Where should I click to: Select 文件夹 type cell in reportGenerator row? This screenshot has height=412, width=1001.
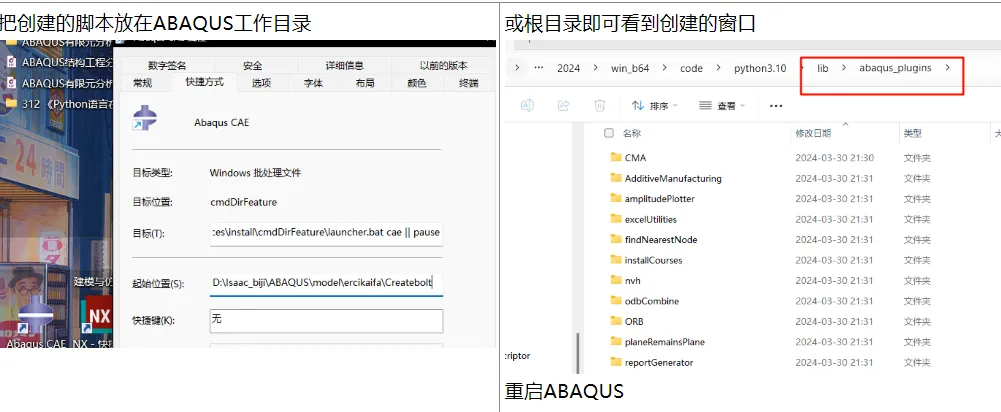coord(917,362)
